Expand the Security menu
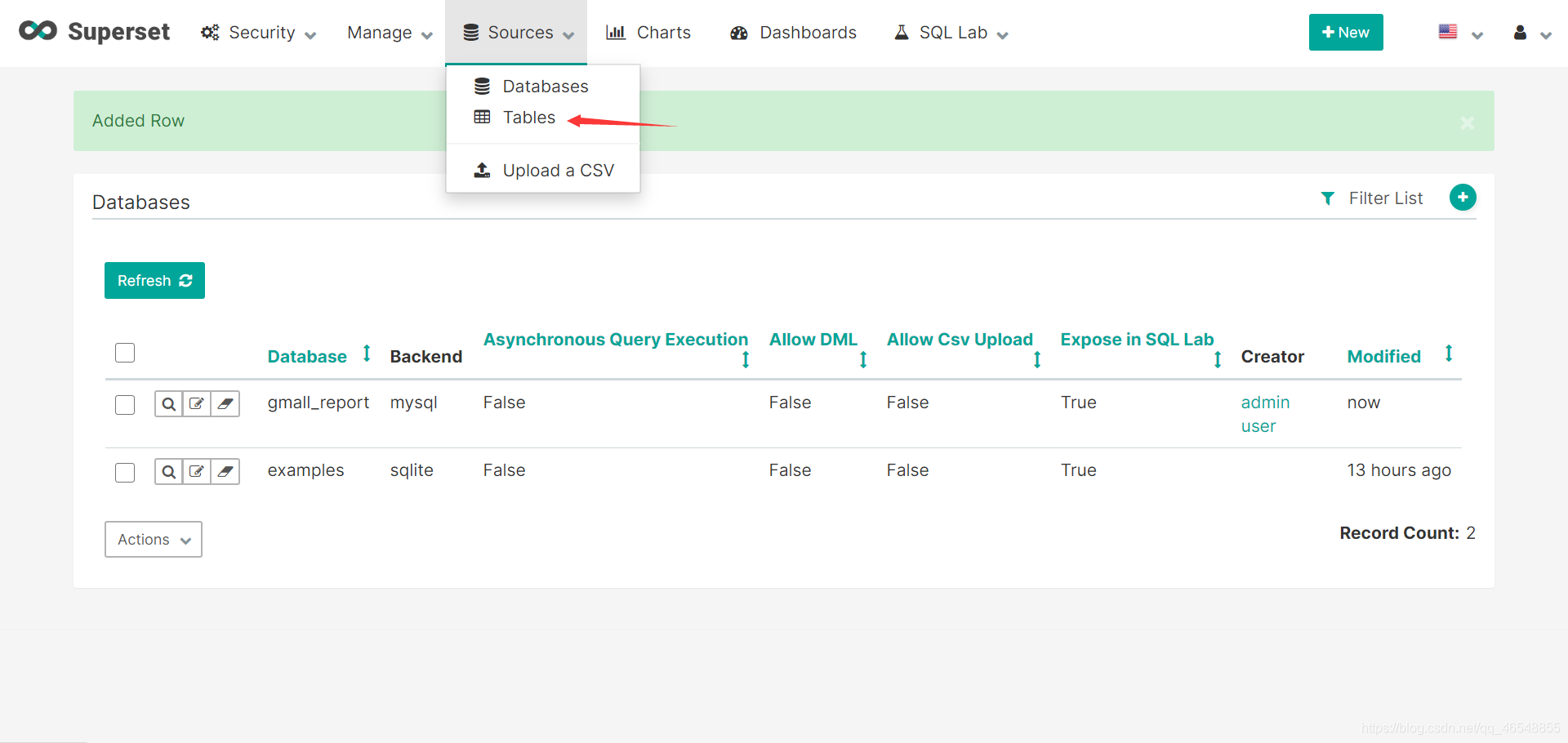Image resolution: width=1568 pixels, height=743 pixels. point(259,33)
